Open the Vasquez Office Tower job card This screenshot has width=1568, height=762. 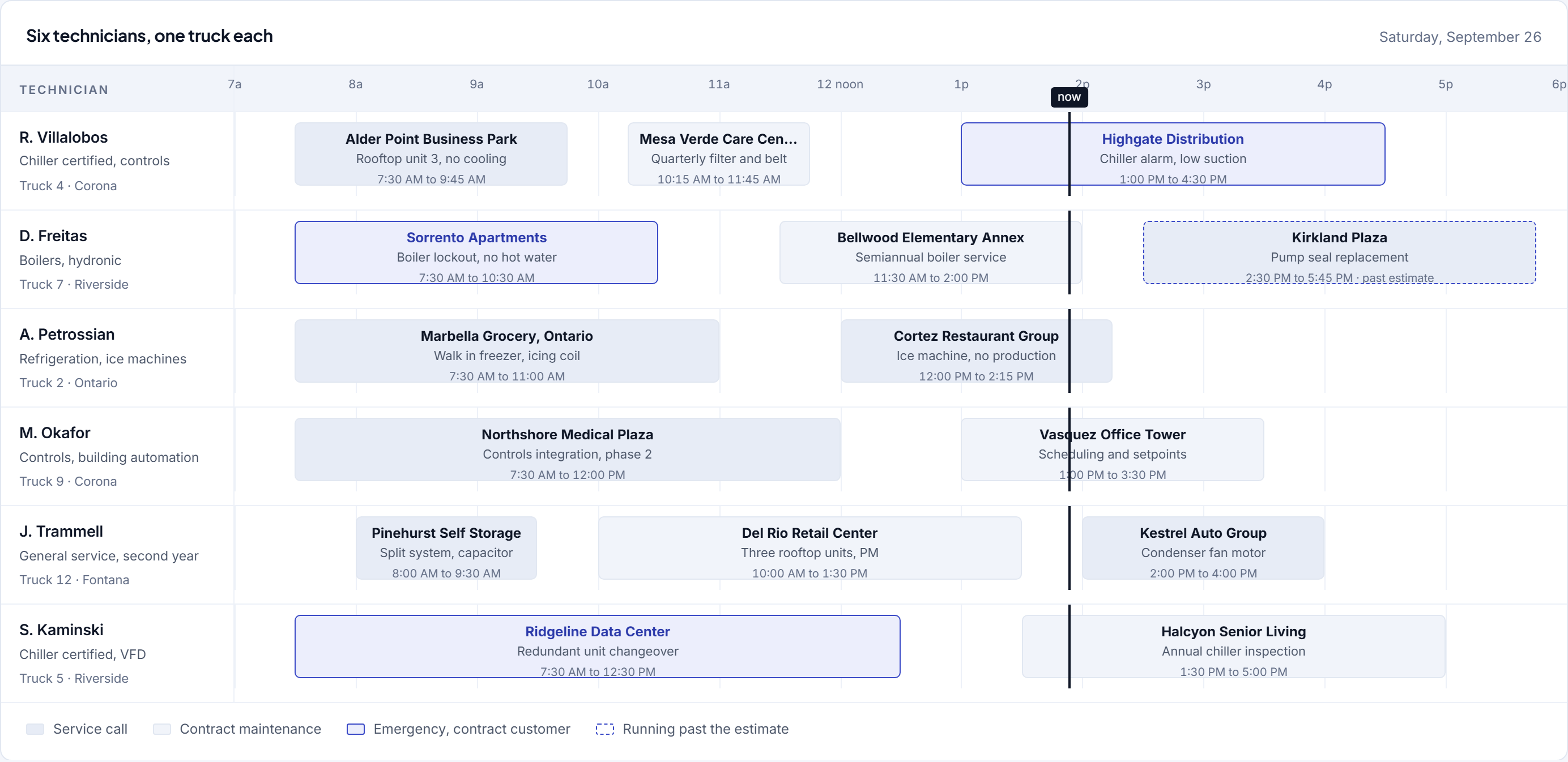pos(1112,450)
